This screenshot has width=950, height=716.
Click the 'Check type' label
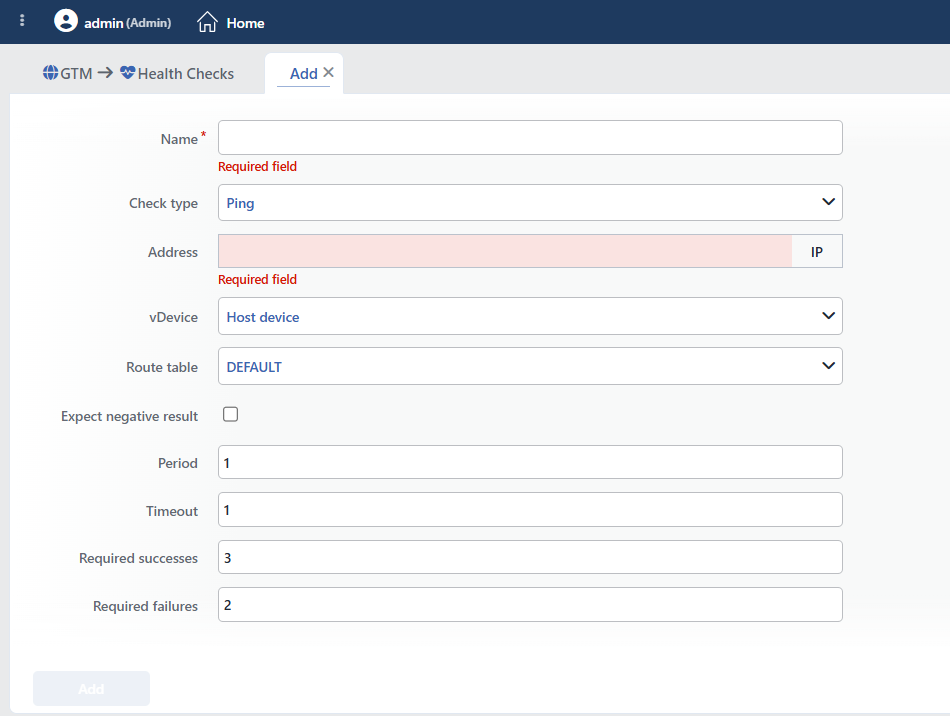click(163, 204)
